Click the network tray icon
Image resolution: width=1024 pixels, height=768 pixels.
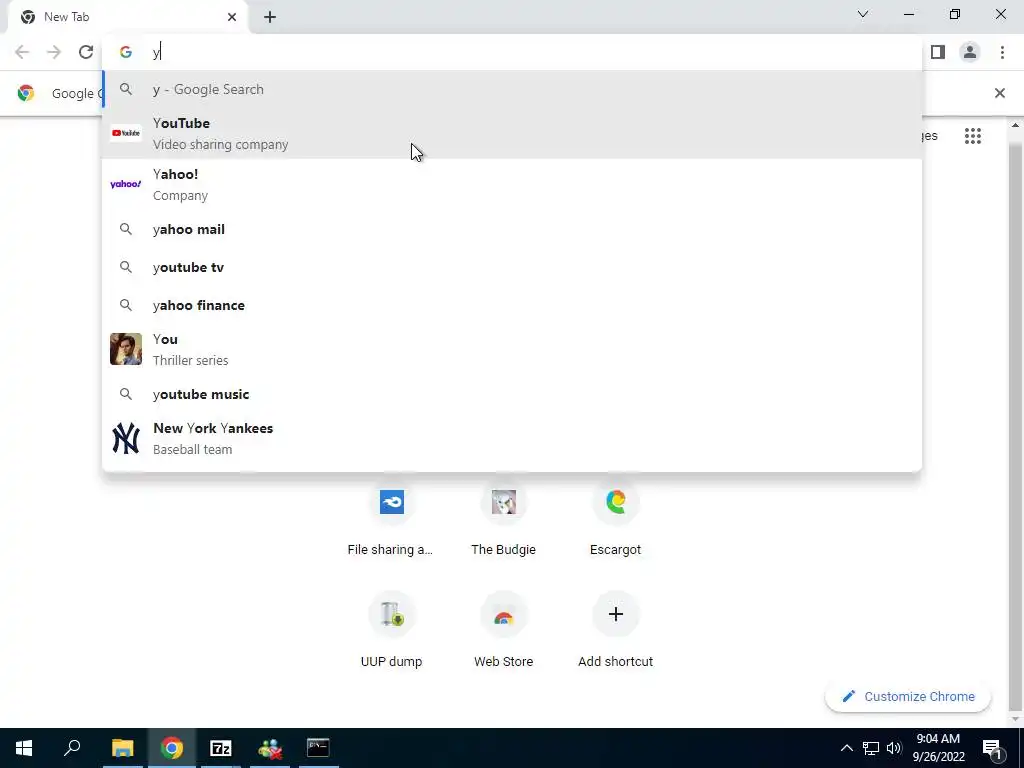click(871, 748)
